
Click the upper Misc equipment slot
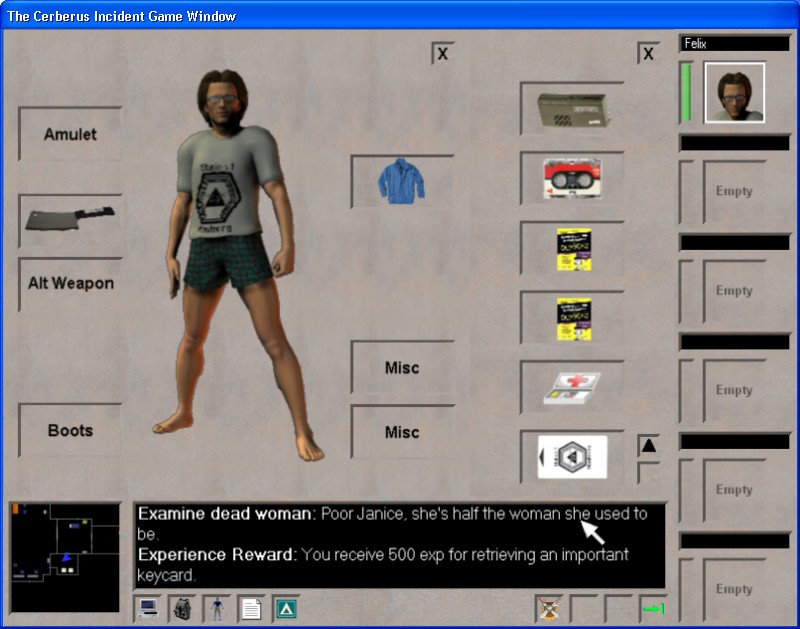(402, 368)
